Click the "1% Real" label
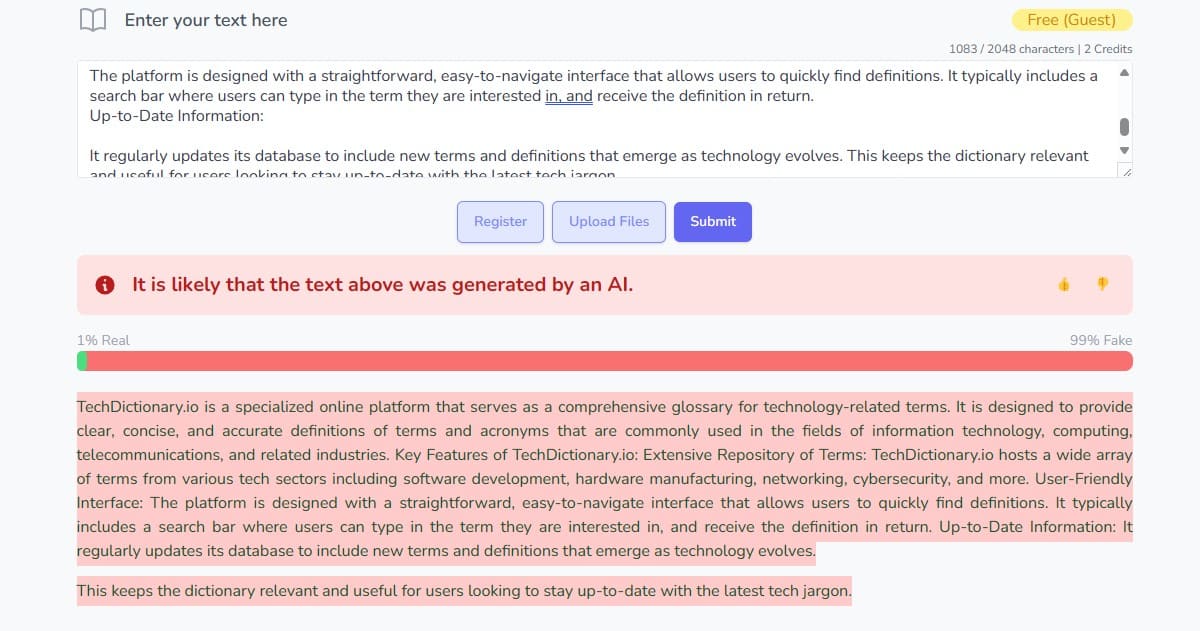The height and width of the screenshot is (631, 1200). click(x=103, y=340)
